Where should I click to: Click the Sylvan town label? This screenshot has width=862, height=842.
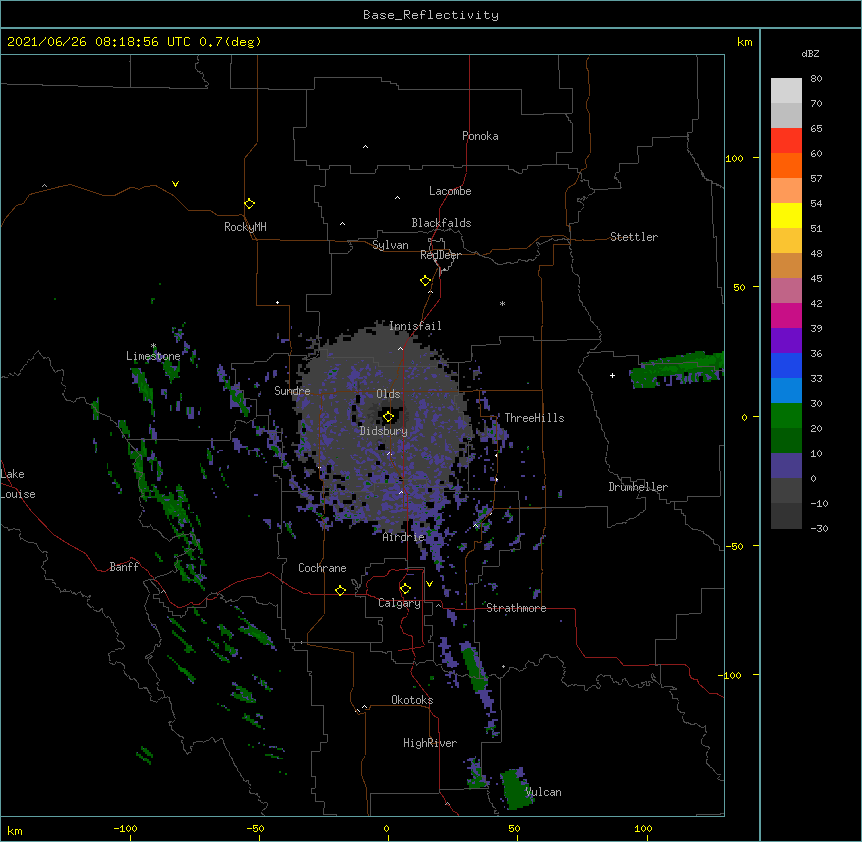click(x=390, y=245)
